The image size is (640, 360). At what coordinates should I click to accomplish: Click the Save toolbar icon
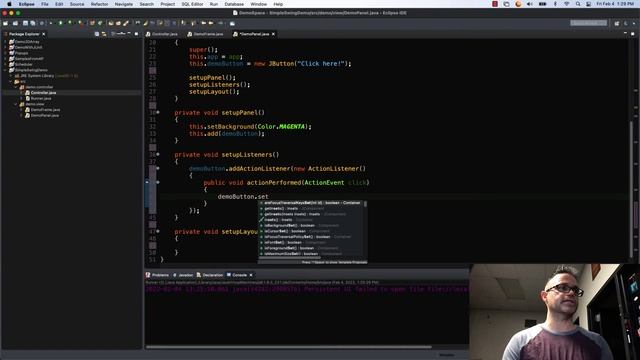(25, 23)
